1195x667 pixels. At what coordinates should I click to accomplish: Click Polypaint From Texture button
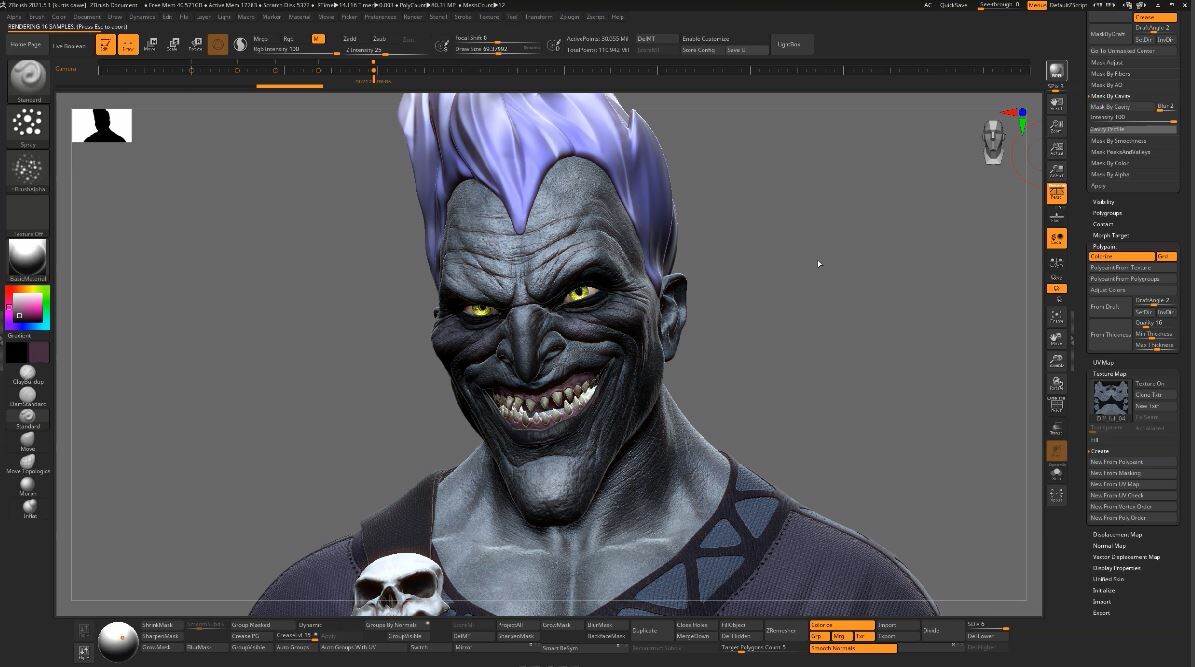click(x=1133, y=268)
